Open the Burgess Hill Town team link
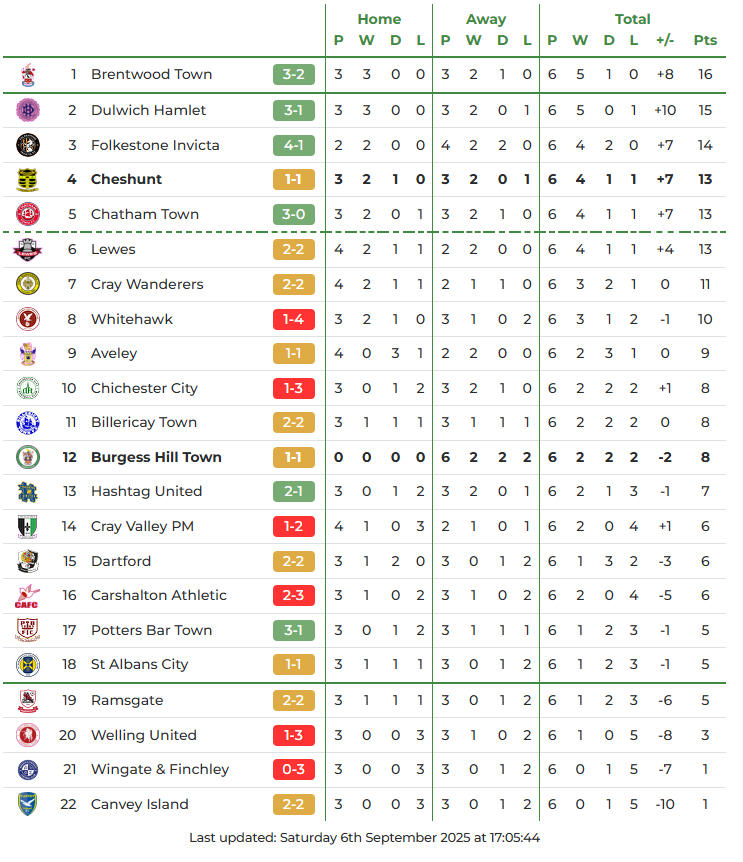The image size is (743, 862). coord(156,457)
